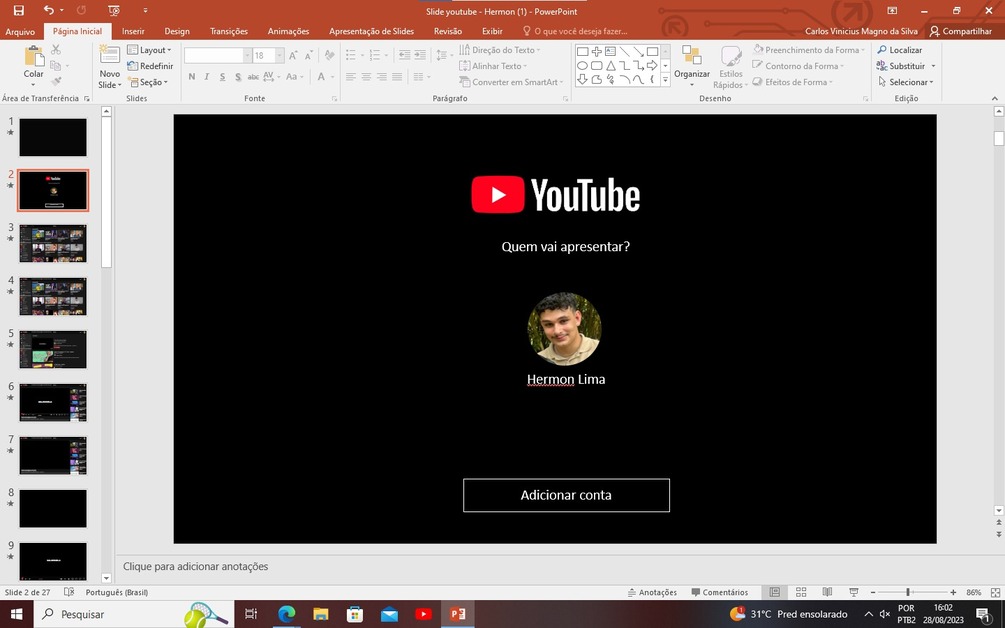Viewport: 1005px width, 628px height.
Task: Select slide 5 thumbnail
Action: coord(53,349)
